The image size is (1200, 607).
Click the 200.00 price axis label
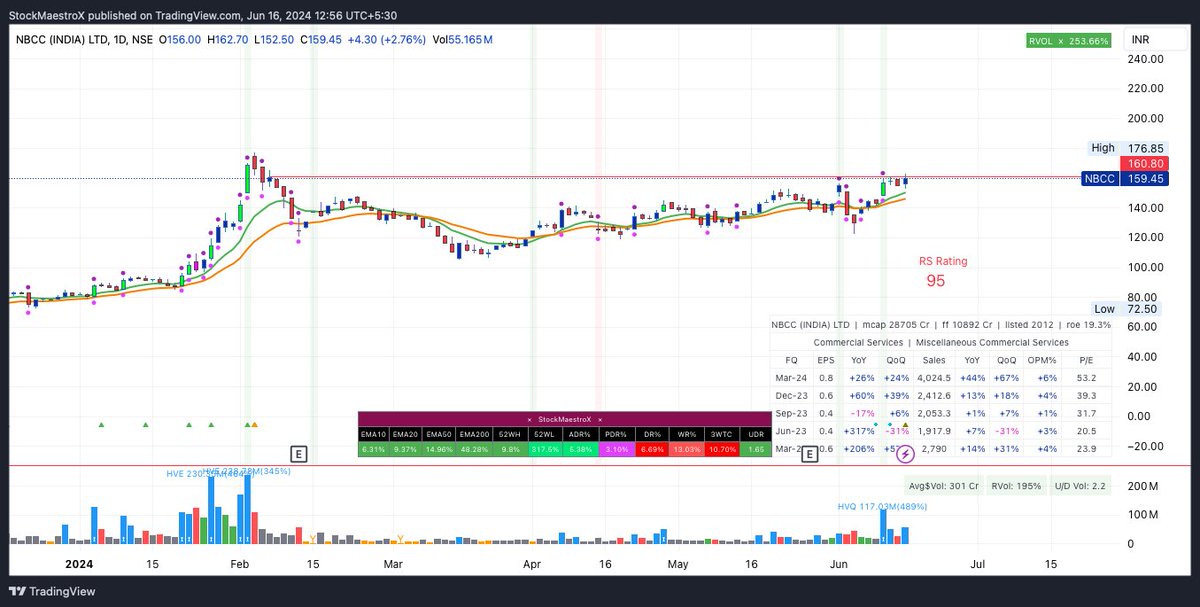(1146, 119)
